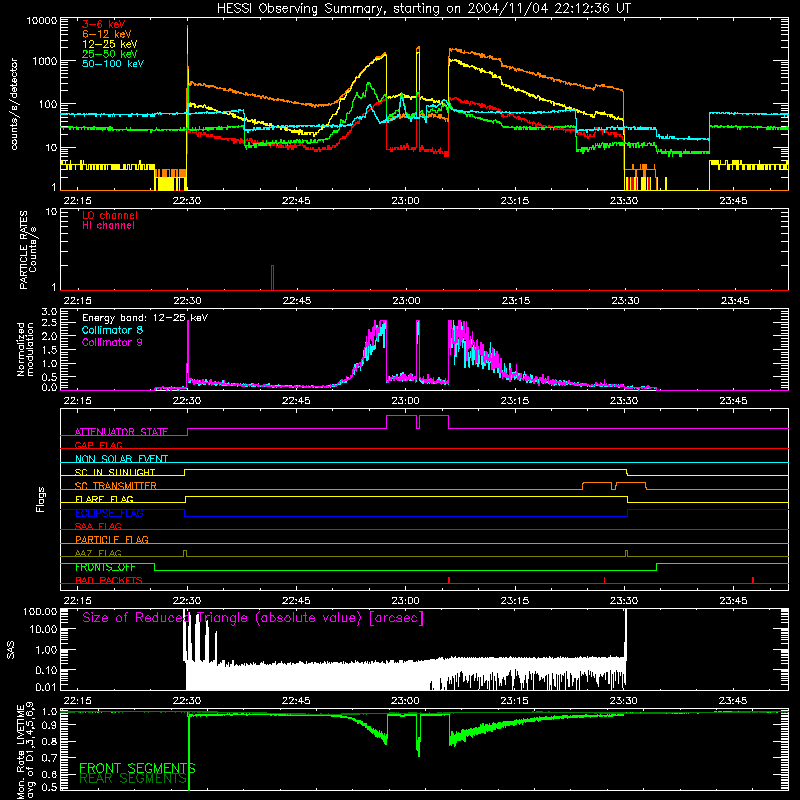800x800 pixels.
Task: Click the SC_TRANSMITTER flag label
Action: [115, 485]
